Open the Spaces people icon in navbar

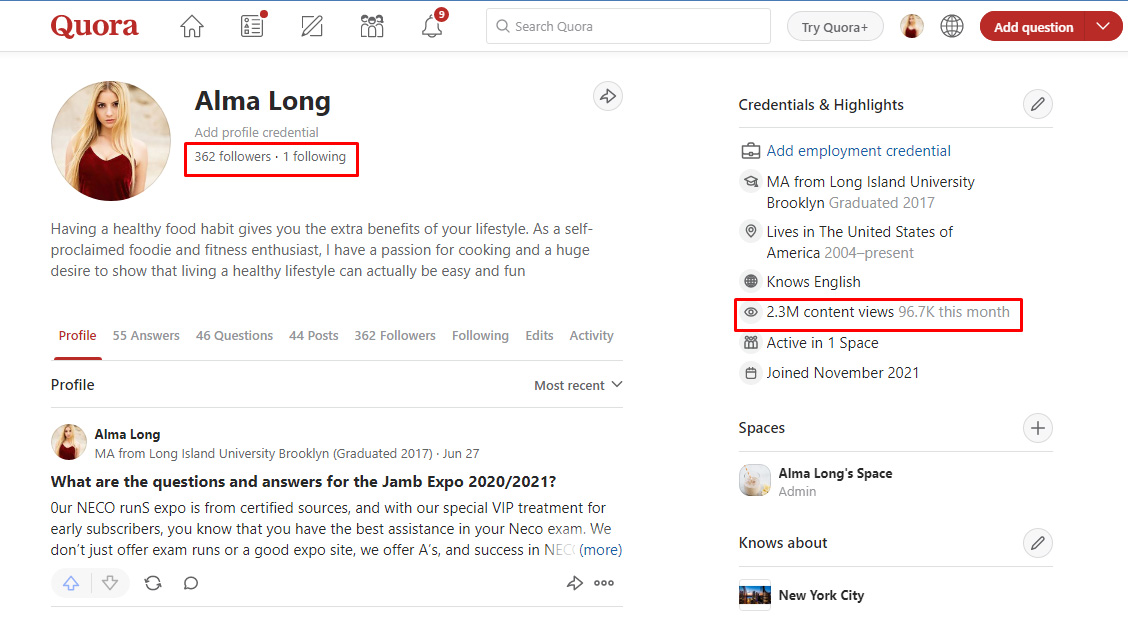point(372,27)
